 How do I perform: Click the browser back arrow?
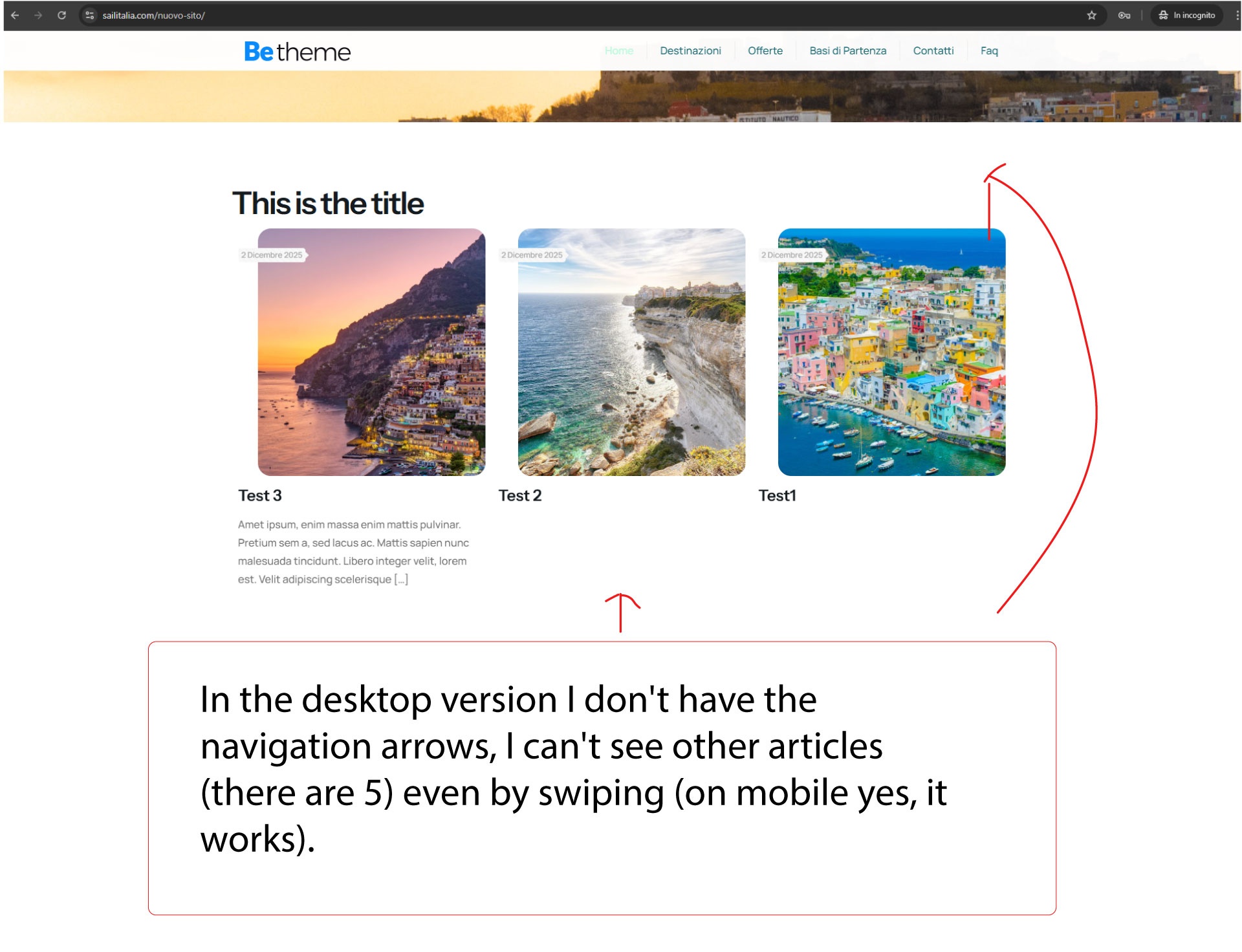coord(15,16)
